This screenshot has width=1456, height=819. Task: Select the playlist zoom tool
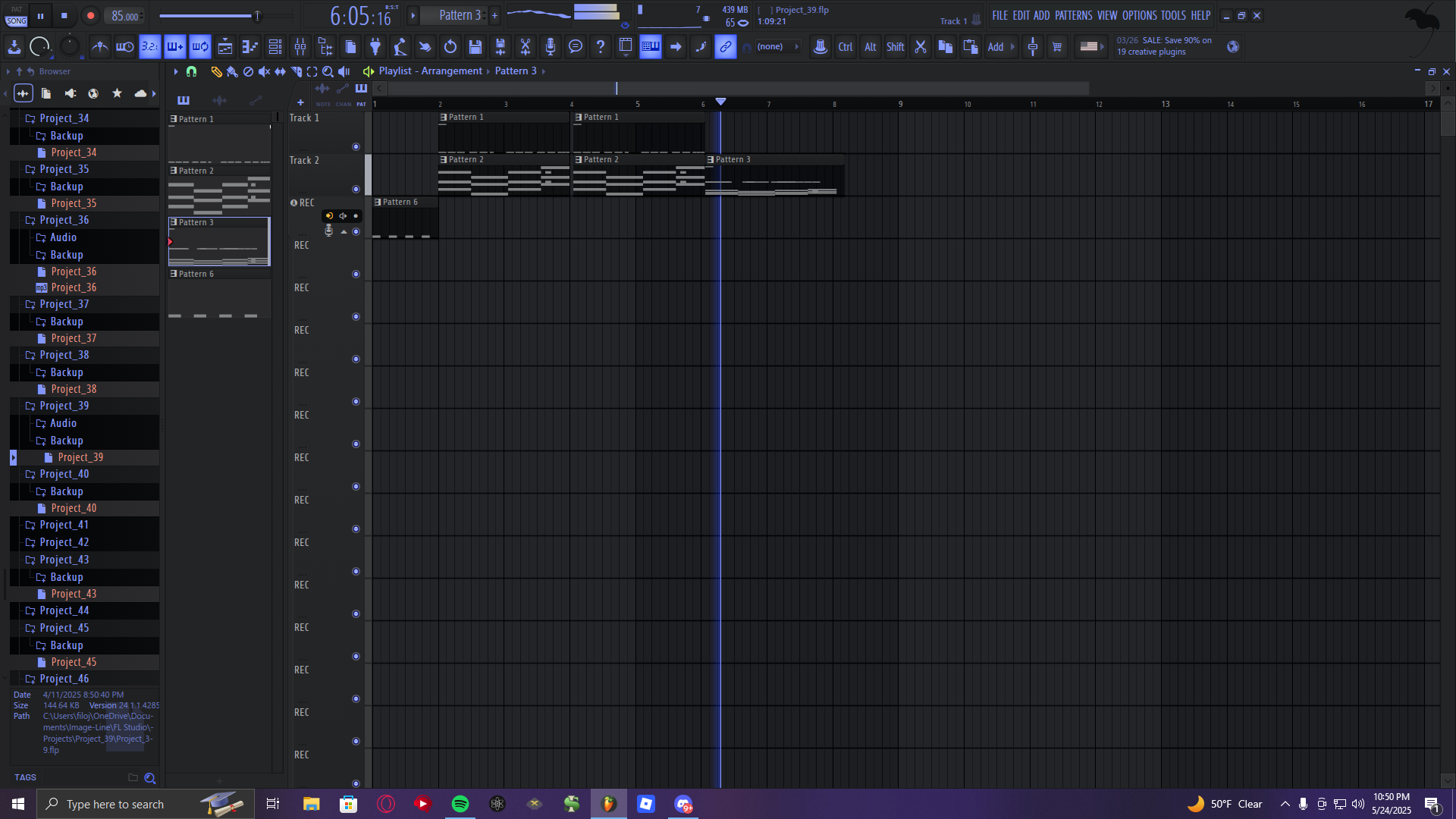[328, 71]
